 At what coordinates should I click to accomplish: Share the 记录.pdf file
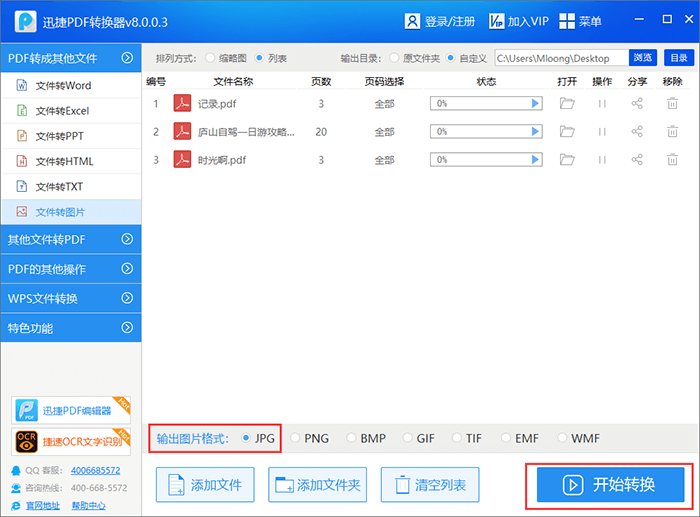637,104
